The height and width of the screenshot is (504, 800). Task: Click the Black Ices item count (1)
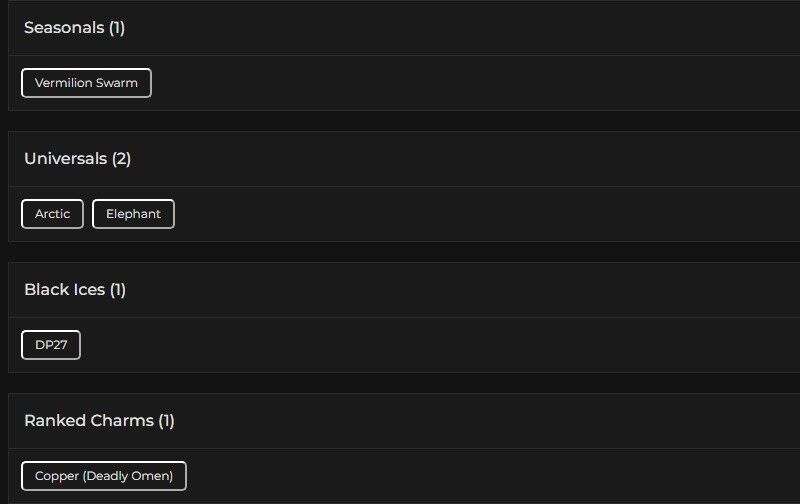coord(118,290)
